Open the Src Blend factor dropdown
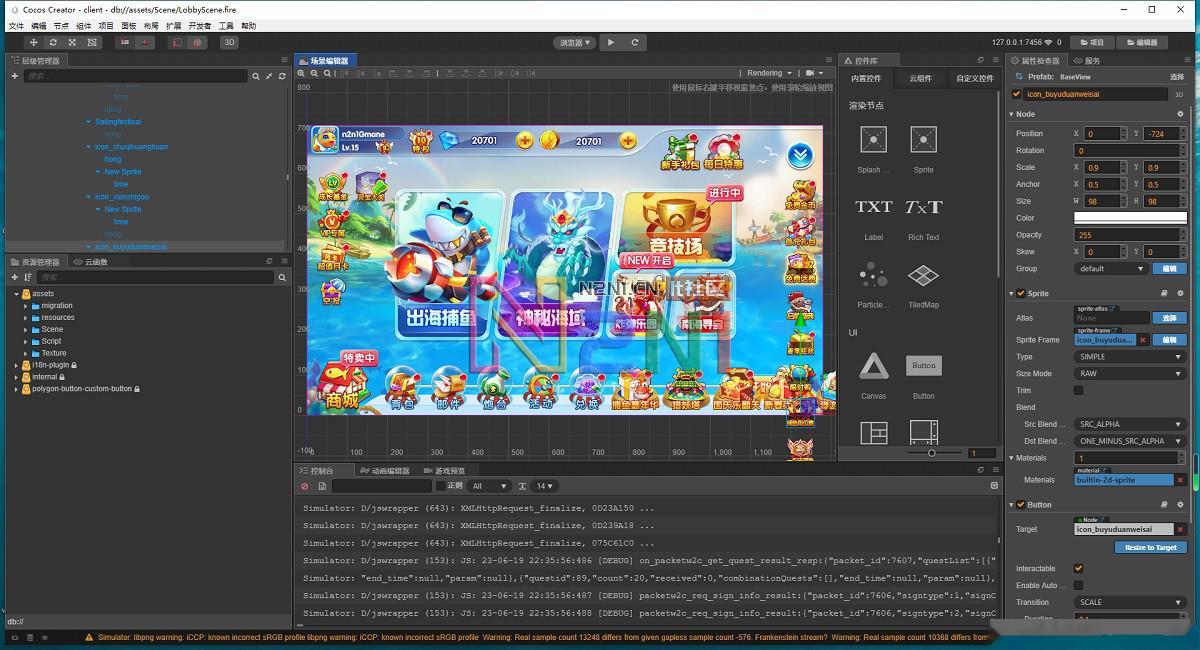This screenshot has width=1200, height=650. click(x=1129, y=424)
